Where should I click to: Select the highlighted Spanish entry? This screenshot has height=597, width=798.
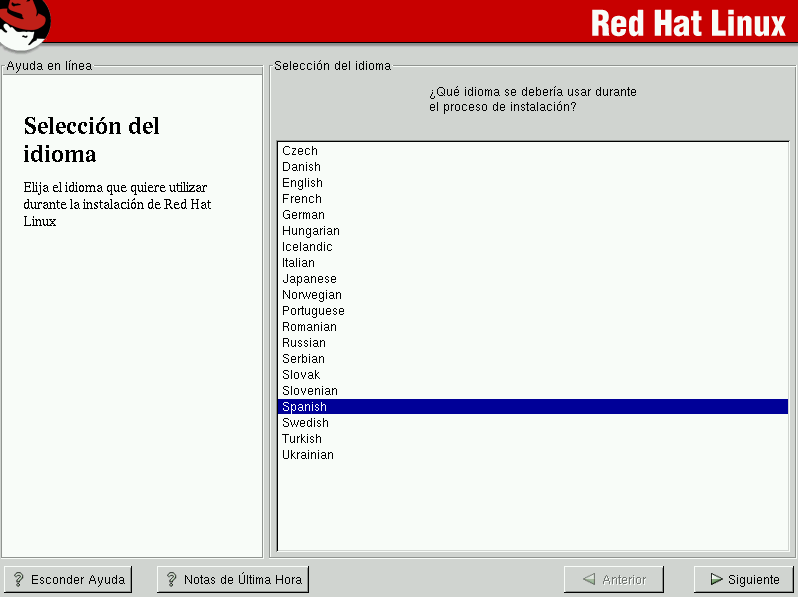305,407
